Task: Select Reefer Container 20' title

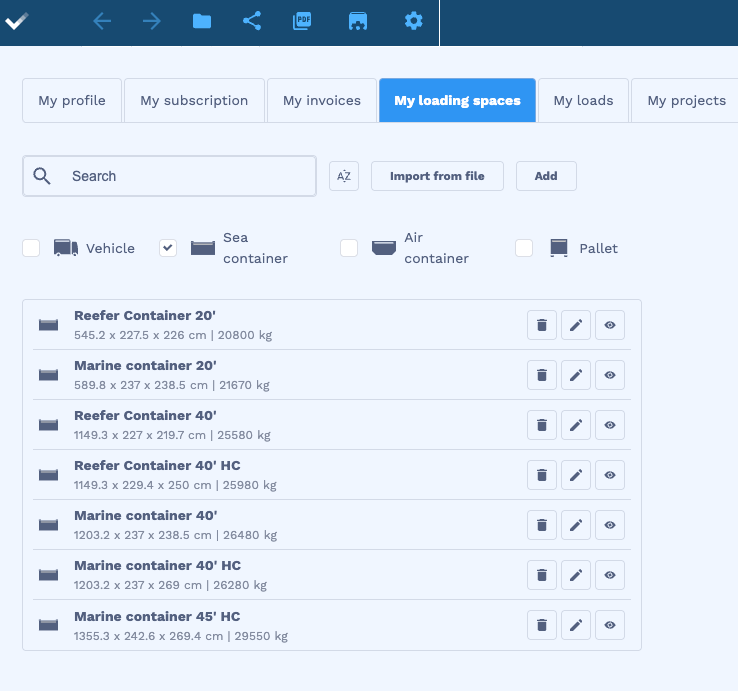Action: [x=145, y=315]
